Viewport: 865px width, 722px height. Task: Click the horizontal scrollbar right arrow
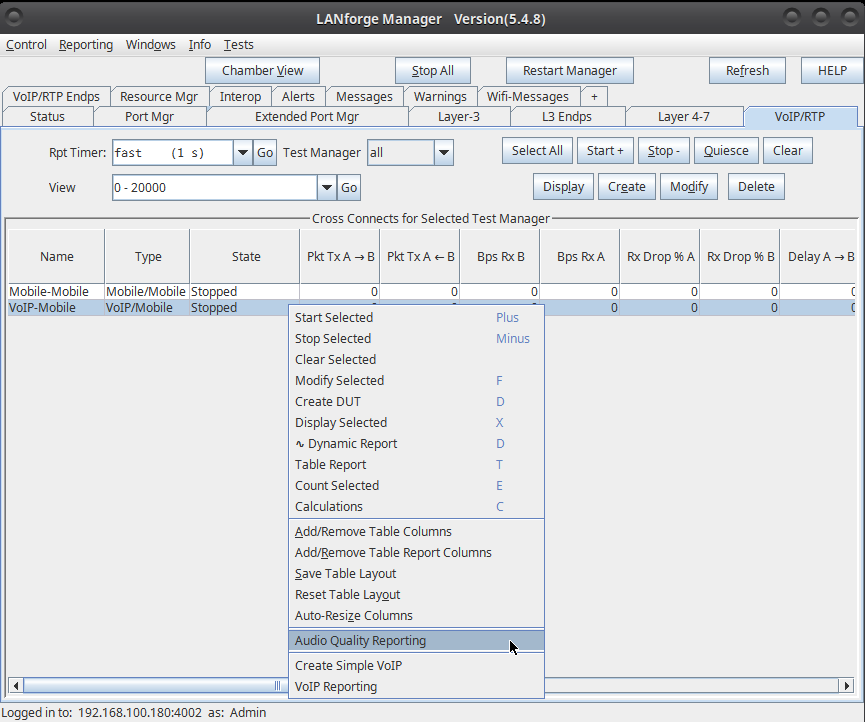(846, 686)
